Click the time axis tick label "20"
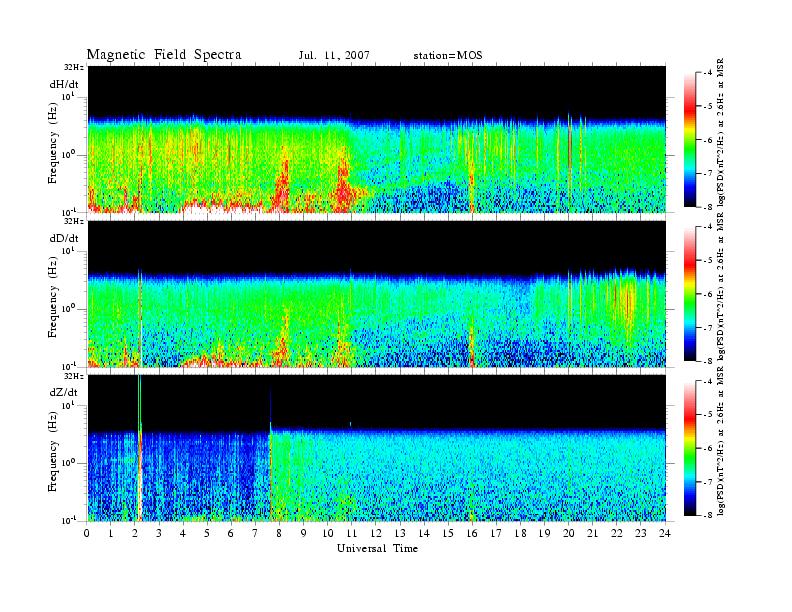Image resolution: width=792 pixels, height=612 pixels. click(569, 533)
